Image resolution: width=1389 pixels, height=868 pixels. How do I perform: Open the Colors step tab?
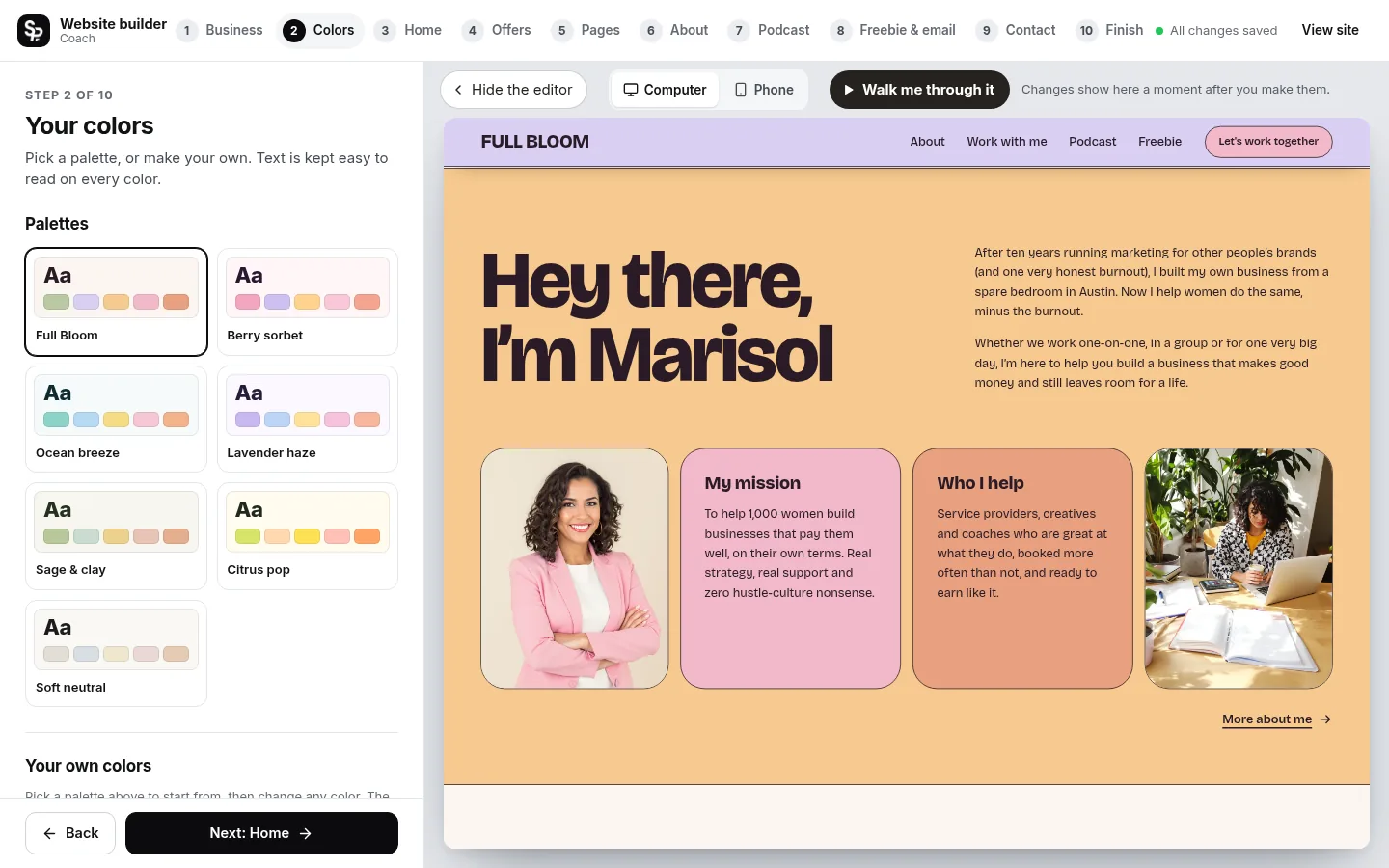[321, 30]
